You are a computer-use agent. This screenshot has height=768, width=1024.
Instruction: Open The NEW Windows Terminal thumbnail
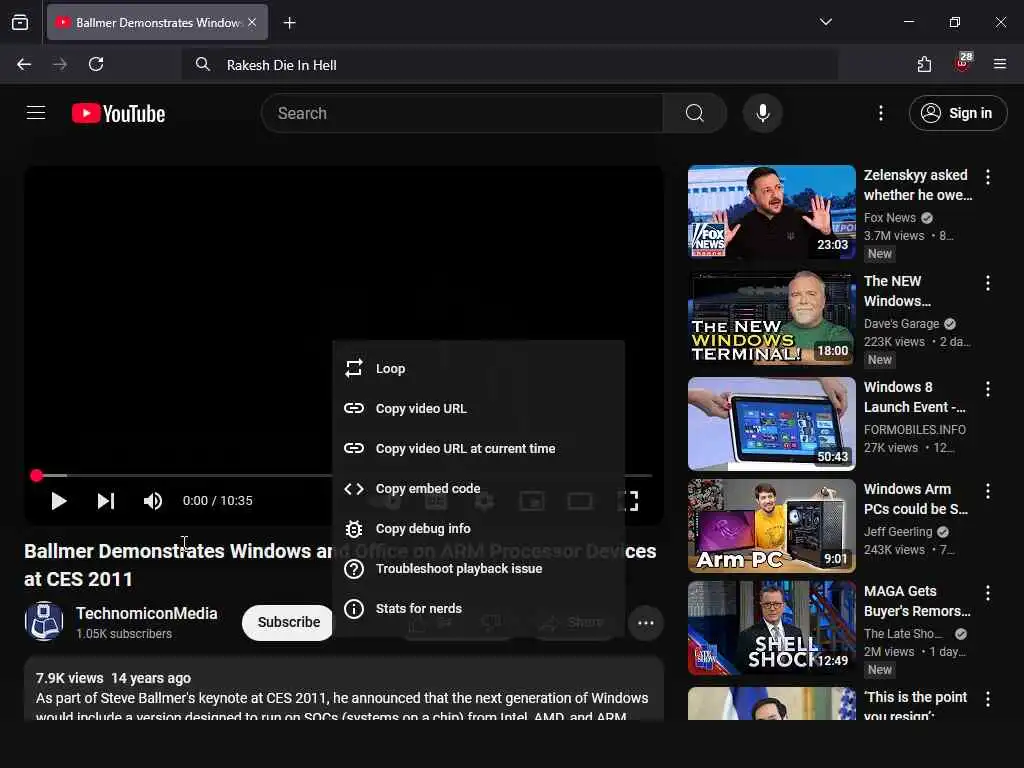tap(771, 318)
